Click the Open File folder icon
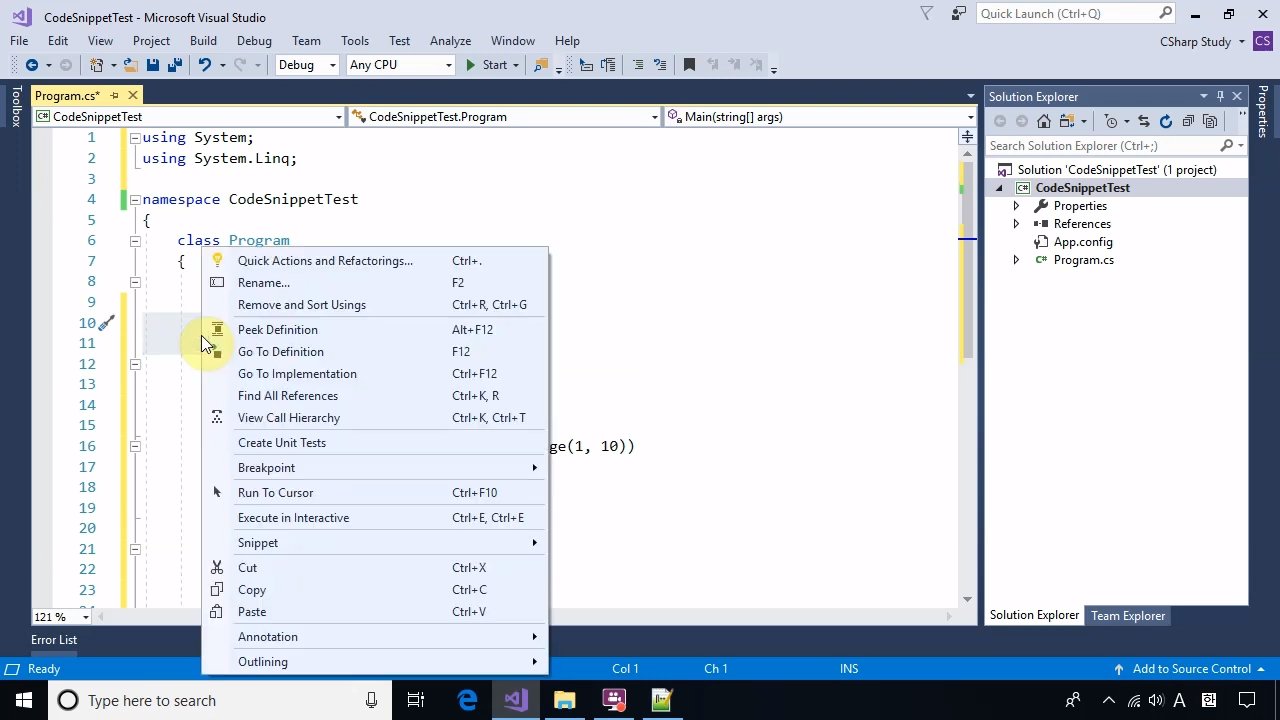The height and width of the screenshot is (720, 1280). tap(130, 65)
